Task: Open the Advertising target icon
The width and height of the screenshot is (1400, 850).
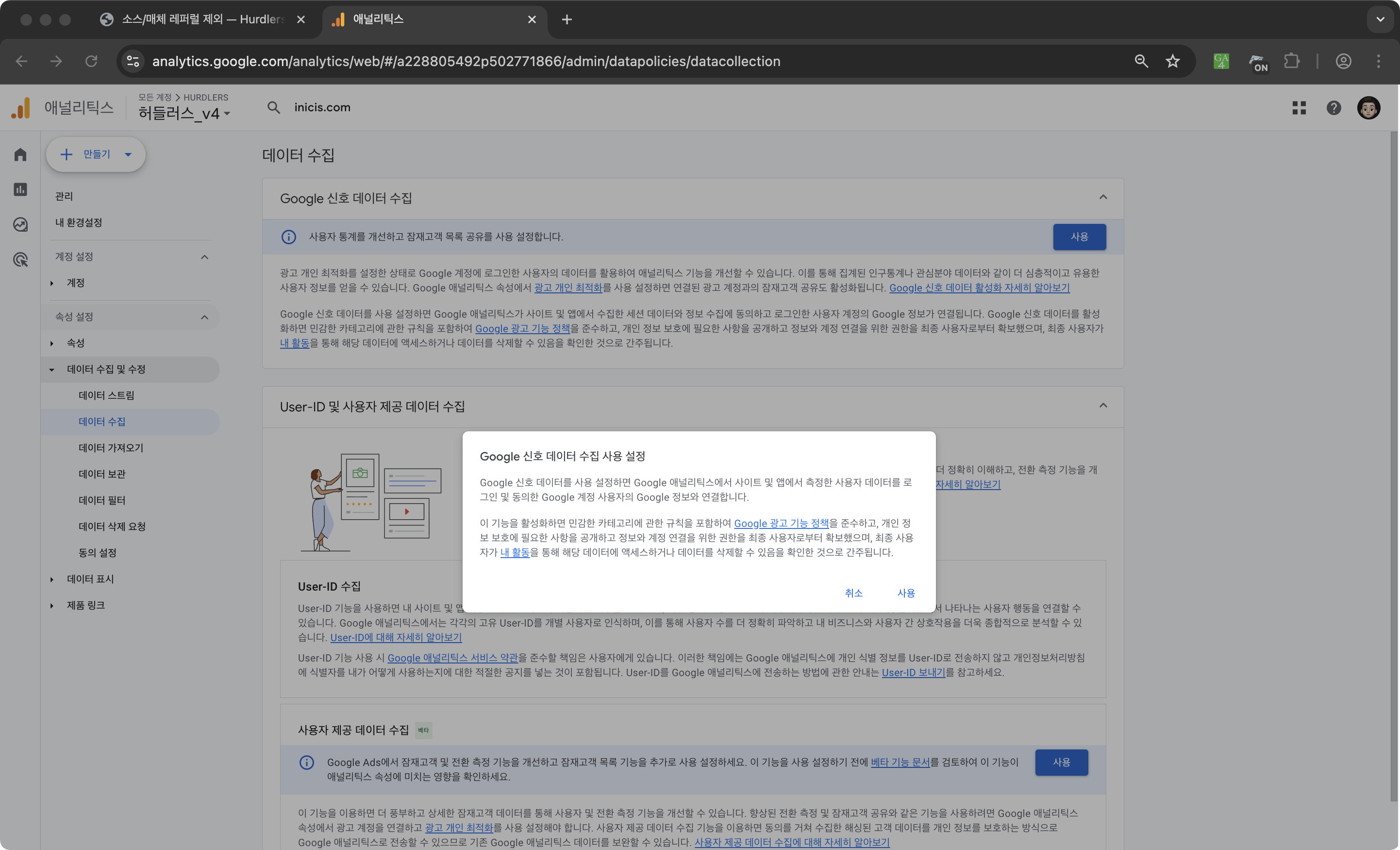Action: coord(20,260)
